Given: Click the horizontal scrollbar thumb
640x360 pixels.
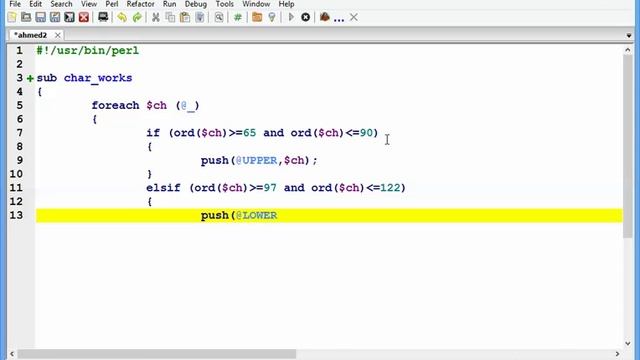Looking at the screenshot, I should [x=156, y=354].
